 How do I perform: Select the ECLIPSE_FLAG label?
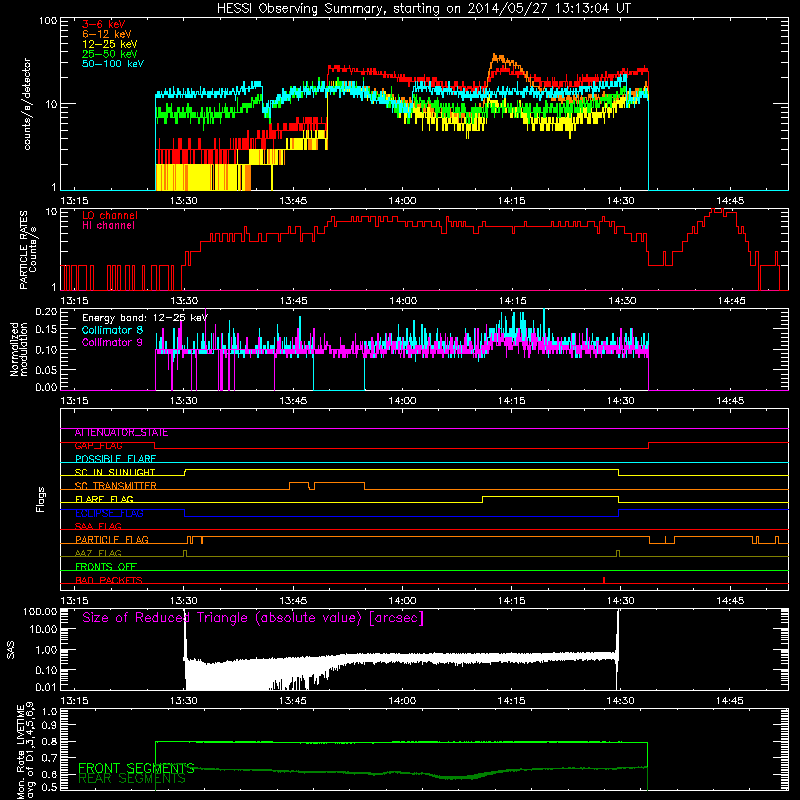pos(109,513)
